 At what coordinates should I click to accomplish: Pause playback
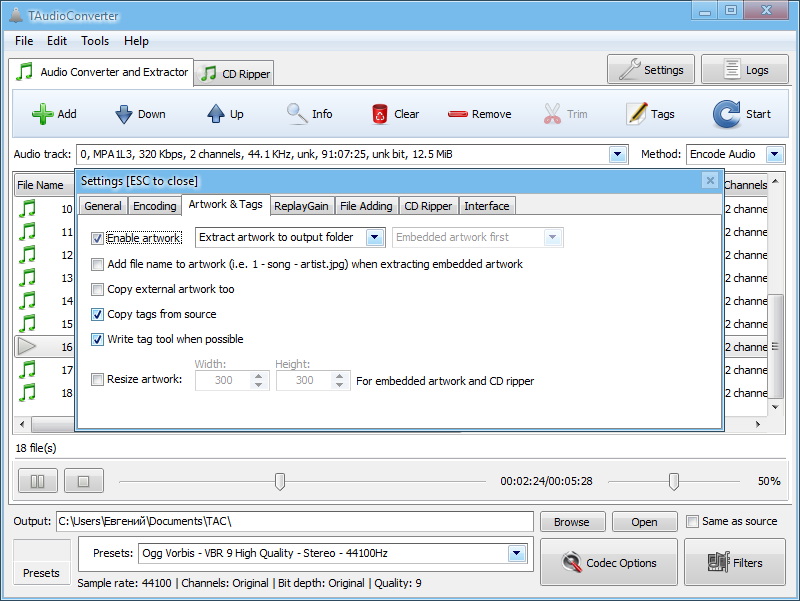click(38, 481)
